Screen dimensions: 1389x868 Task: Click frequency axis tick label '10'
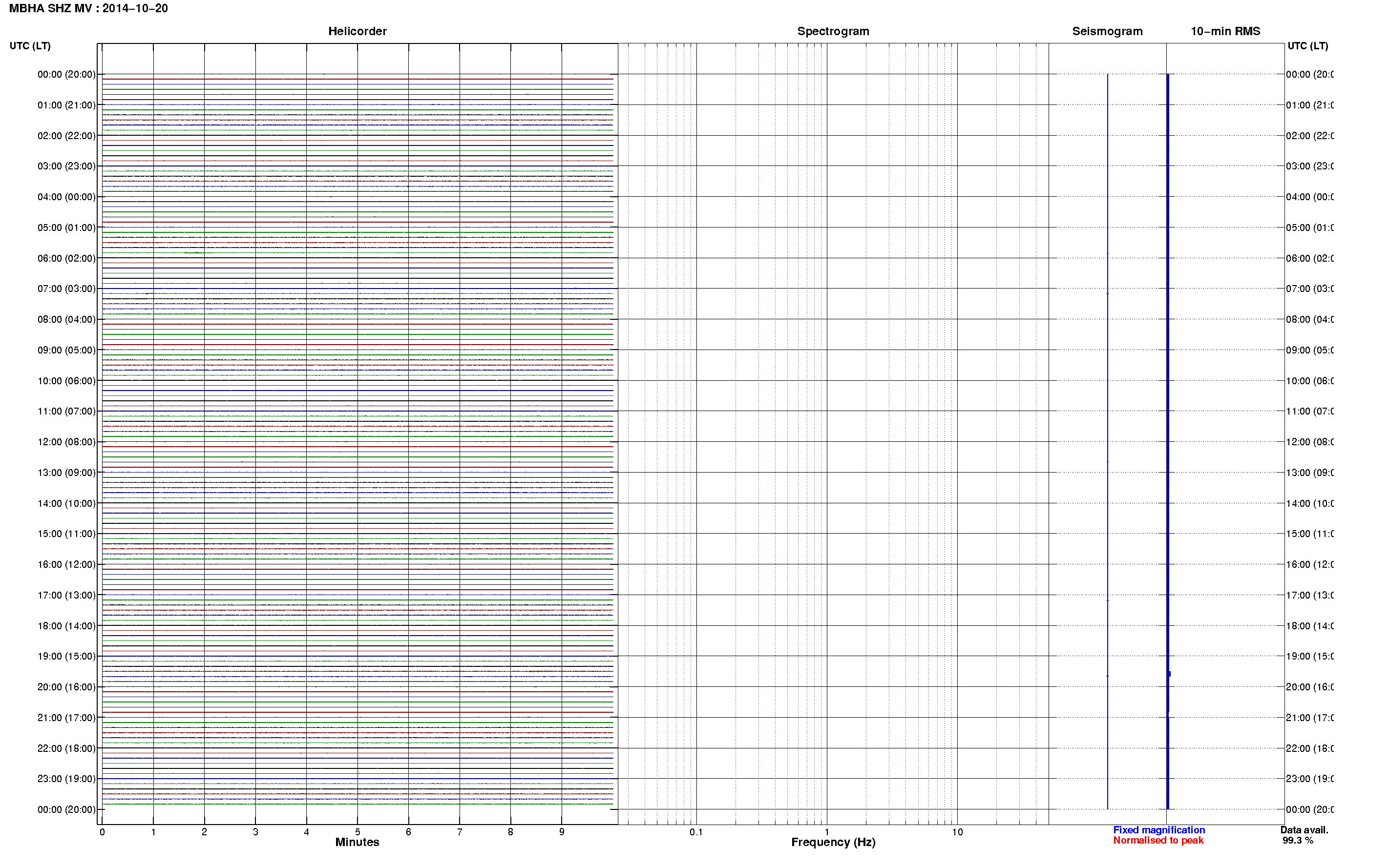[x=957, y=832]
